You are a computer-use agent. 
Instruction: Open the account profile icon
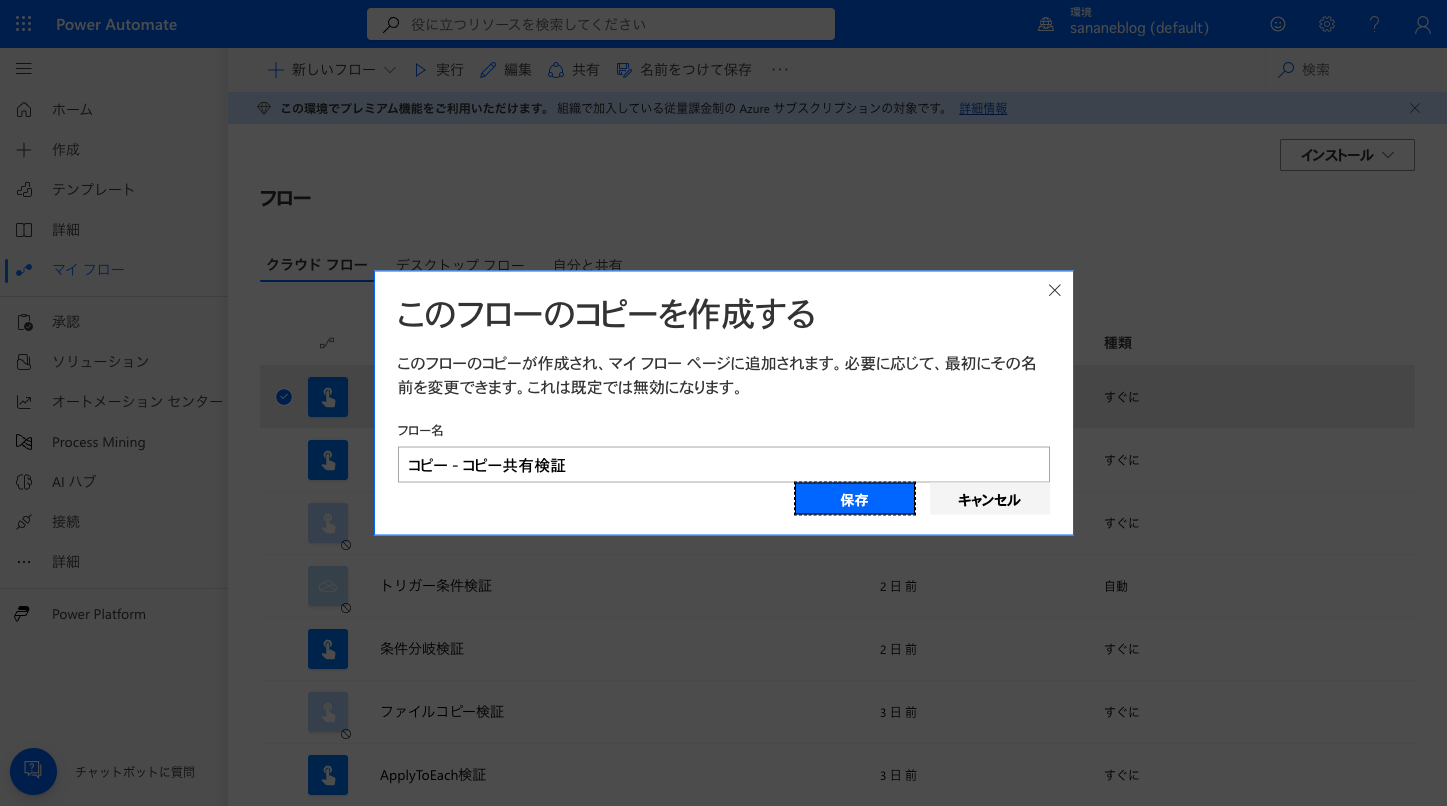point(1423,24)
